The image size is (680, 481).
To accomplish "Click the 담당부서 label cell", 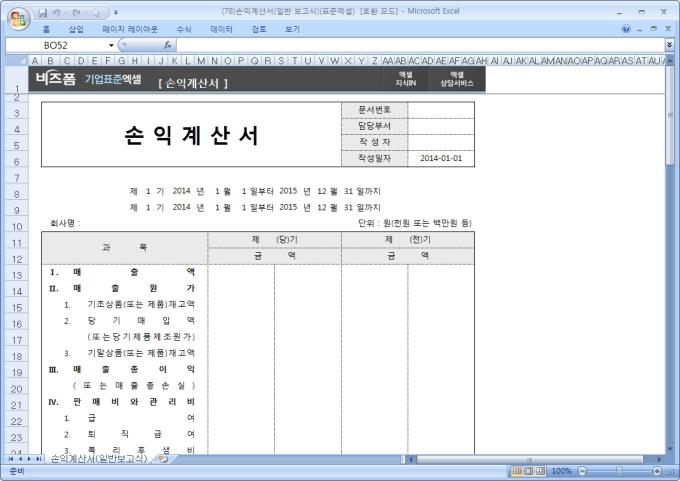I will pos(374,126).
